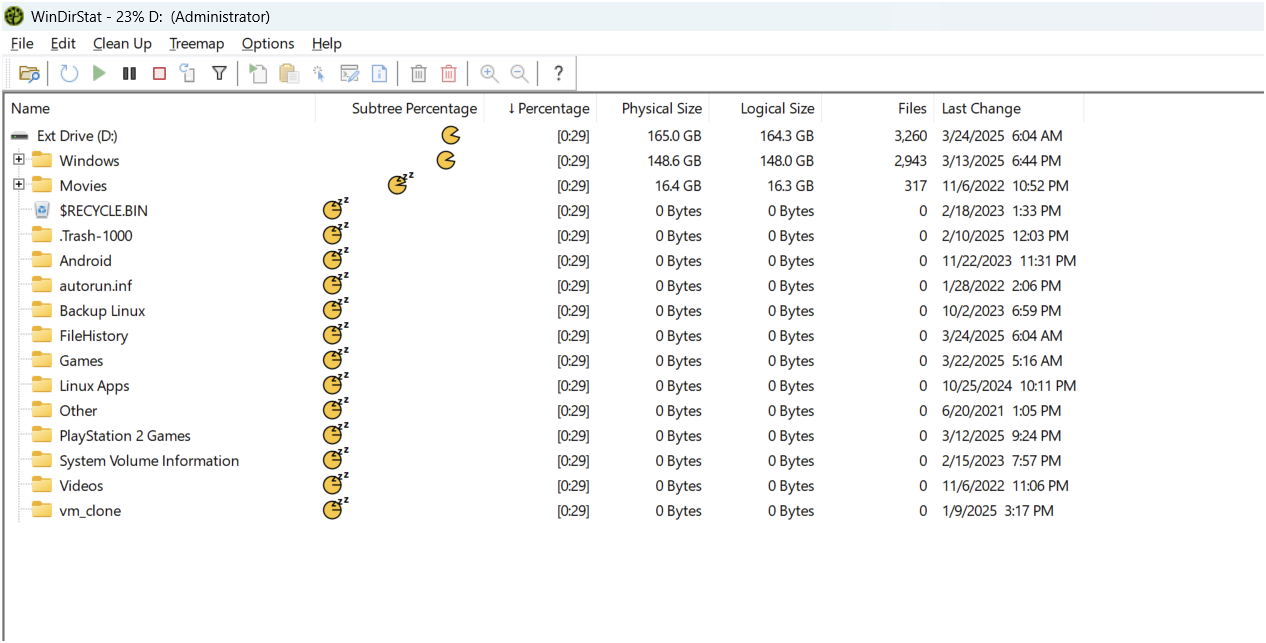Viewport: 1266px width, 643px height.
Task: Open the filter funnel toolbar icon
Action: pos(219,73)
